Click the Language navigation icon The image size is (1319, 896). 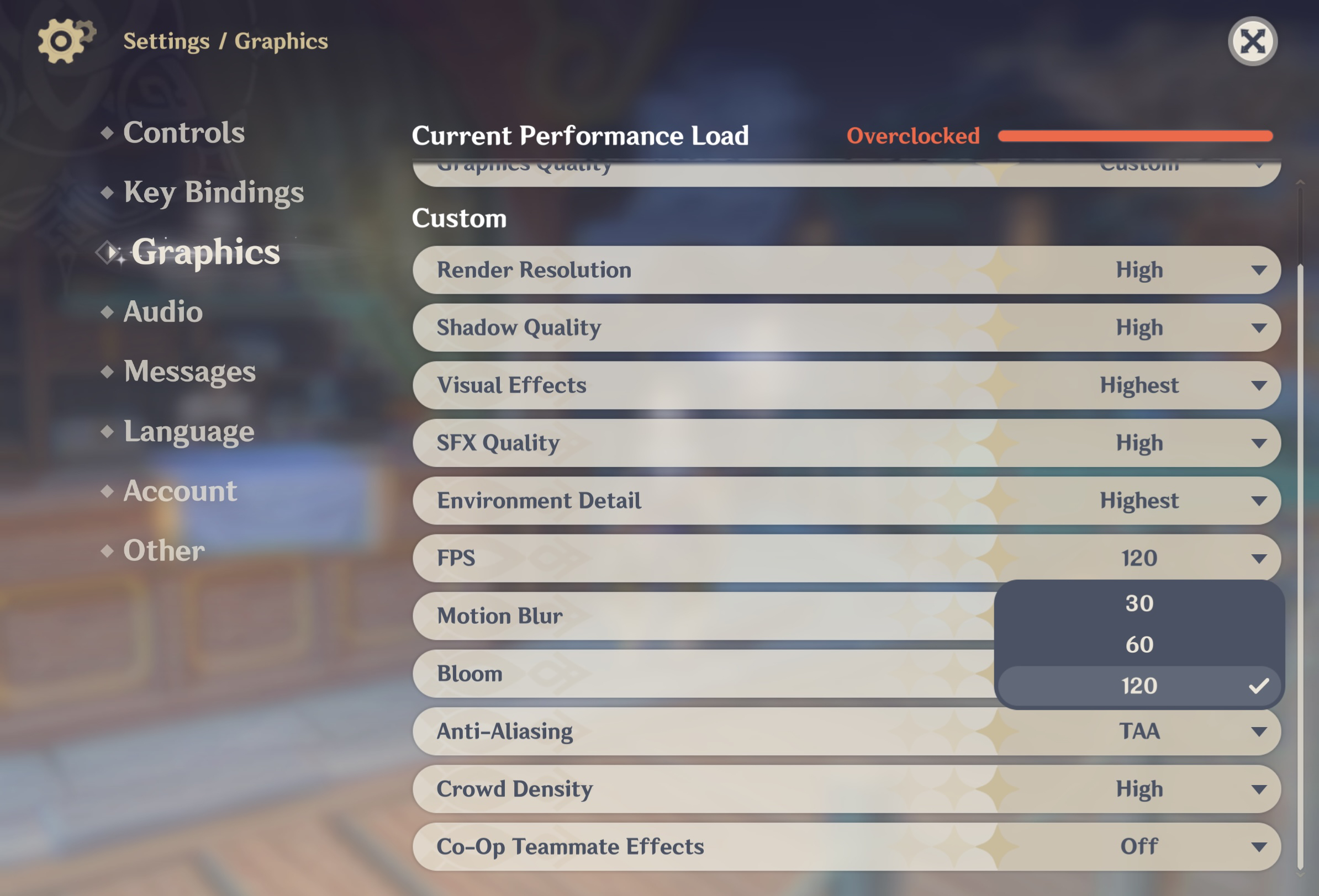tap(108, 430)
